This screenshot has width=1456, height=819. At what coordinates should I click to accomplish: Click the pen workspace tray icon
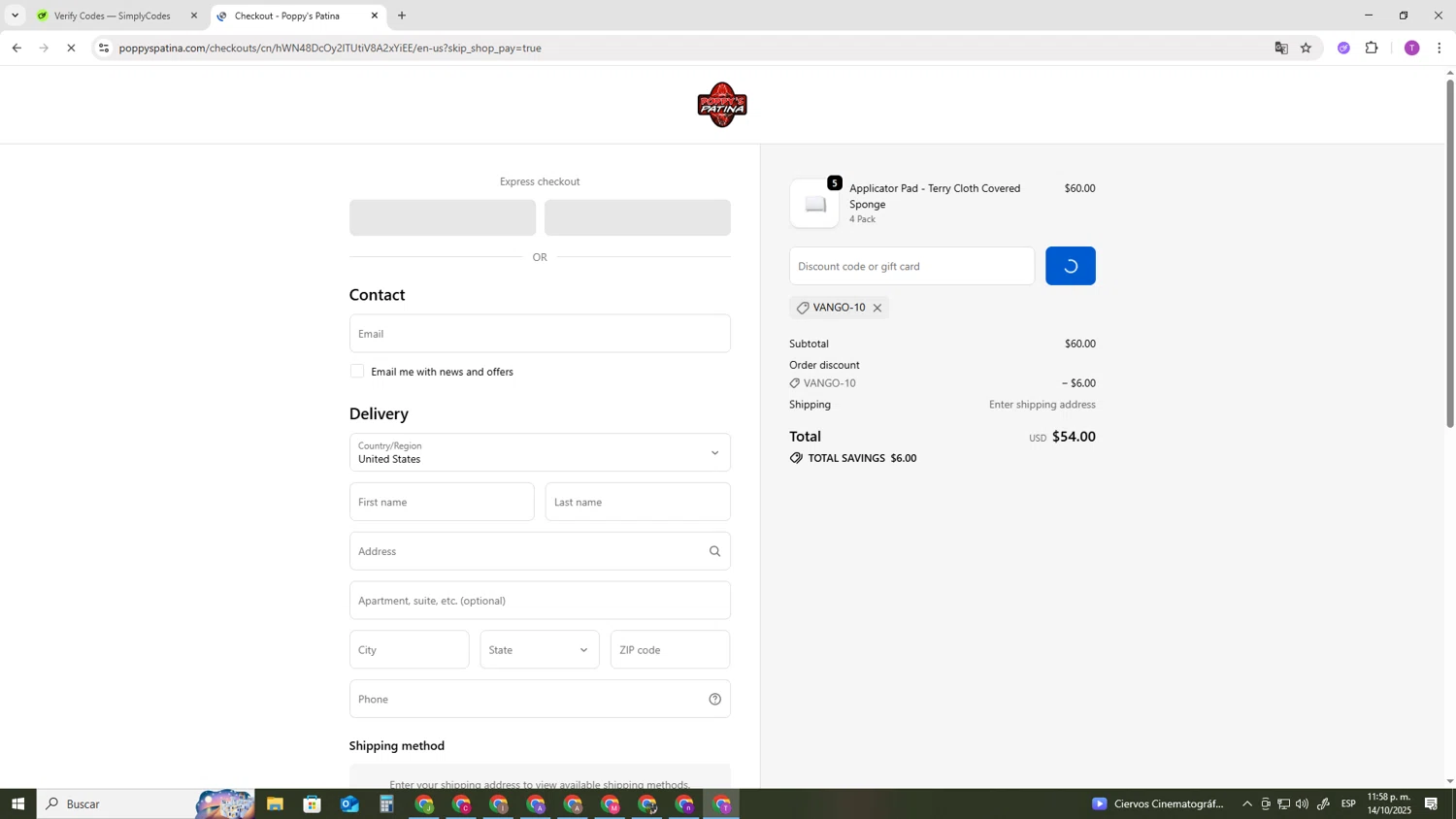click(1323, 804)
